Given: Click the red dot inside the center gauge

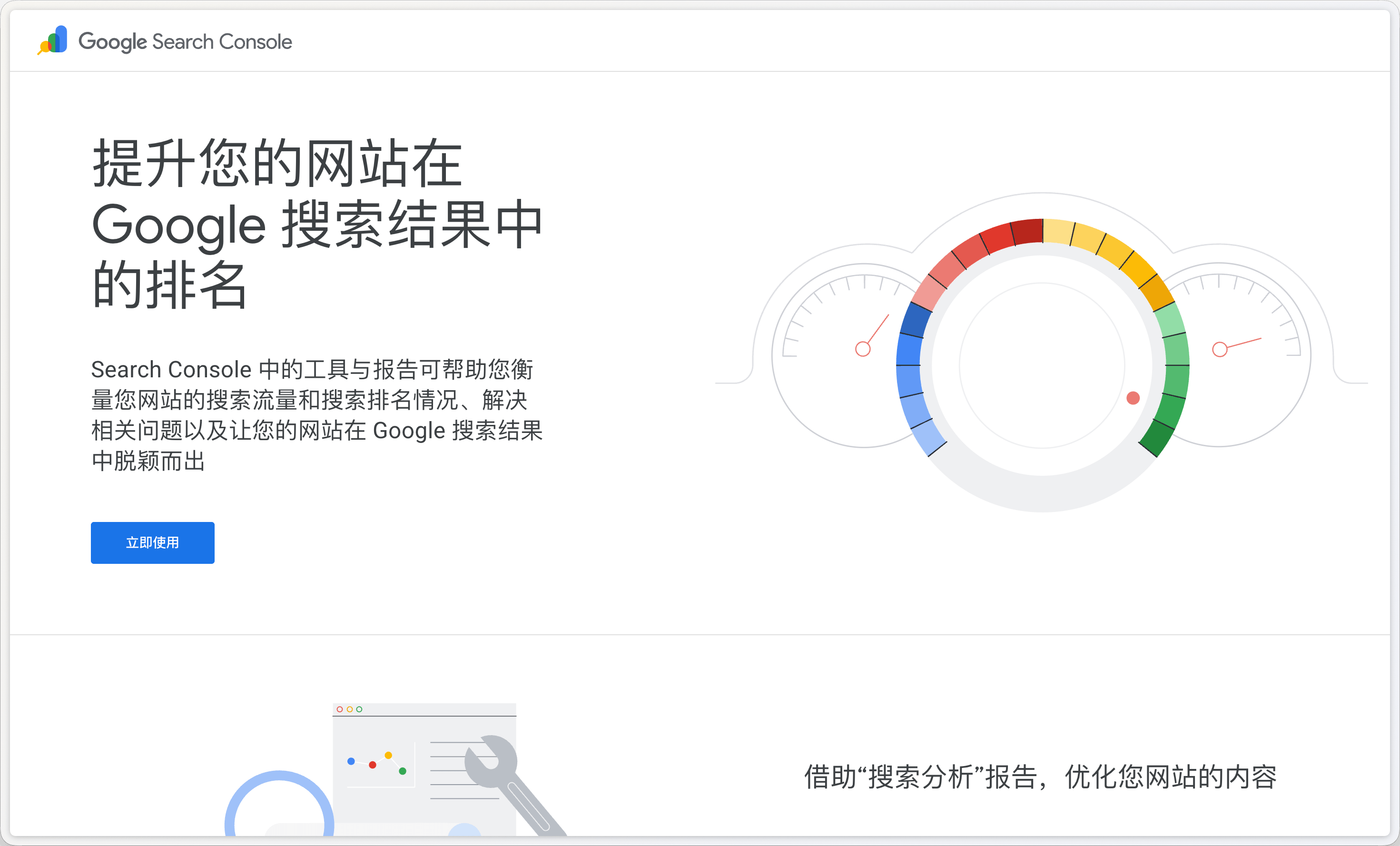Looking at the screenshot, I should click(x=1133, y=398).
